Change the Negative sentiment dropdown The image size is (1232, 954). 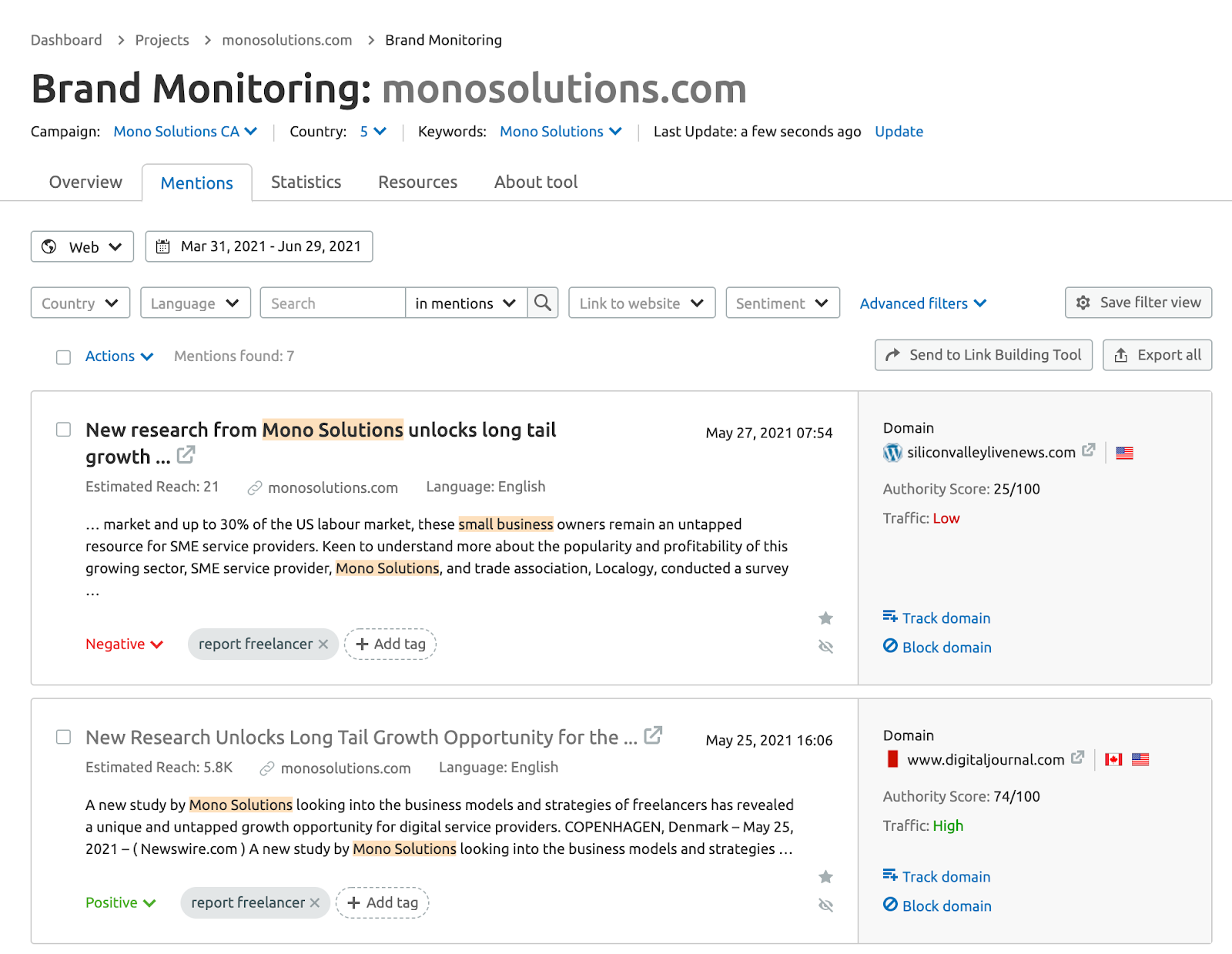point(124,644)
